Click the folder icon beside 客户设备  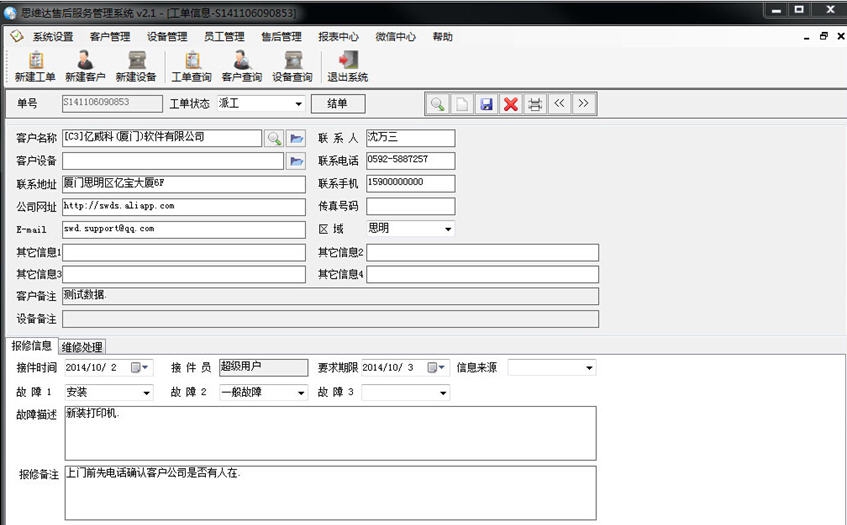coord(296,161)
